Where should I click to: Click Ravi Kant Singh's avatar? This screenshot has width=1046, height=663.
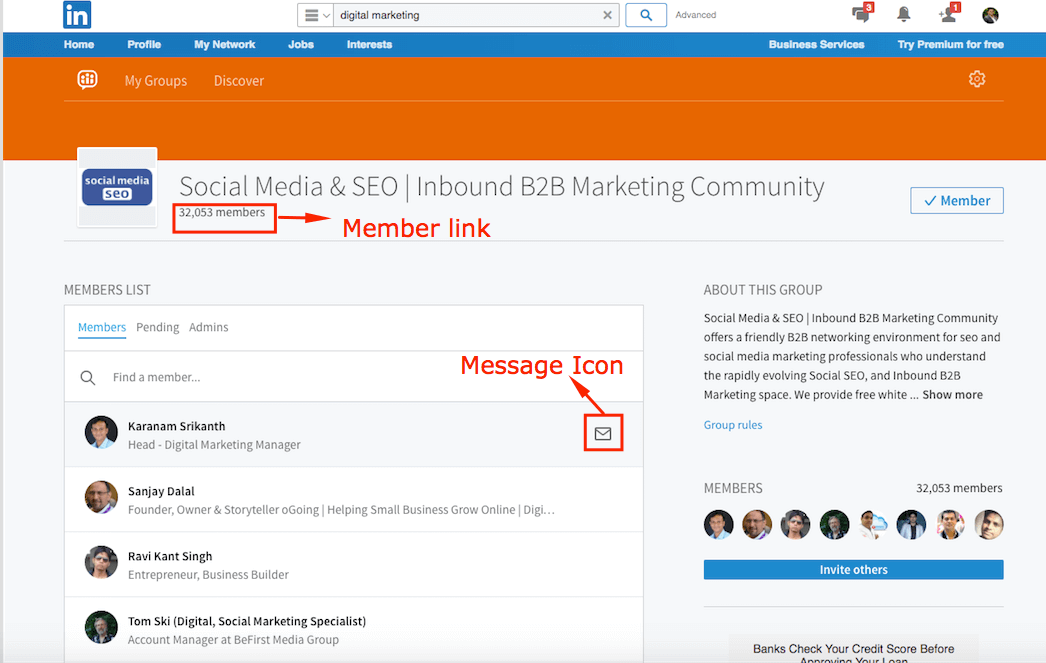click(x=101, y=562)
